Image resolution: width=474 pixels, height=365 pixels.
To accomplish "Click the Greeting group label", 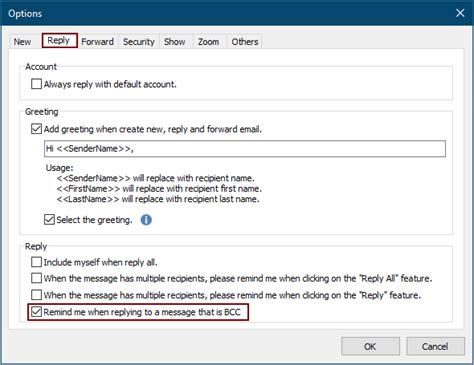I will [42, 112].
